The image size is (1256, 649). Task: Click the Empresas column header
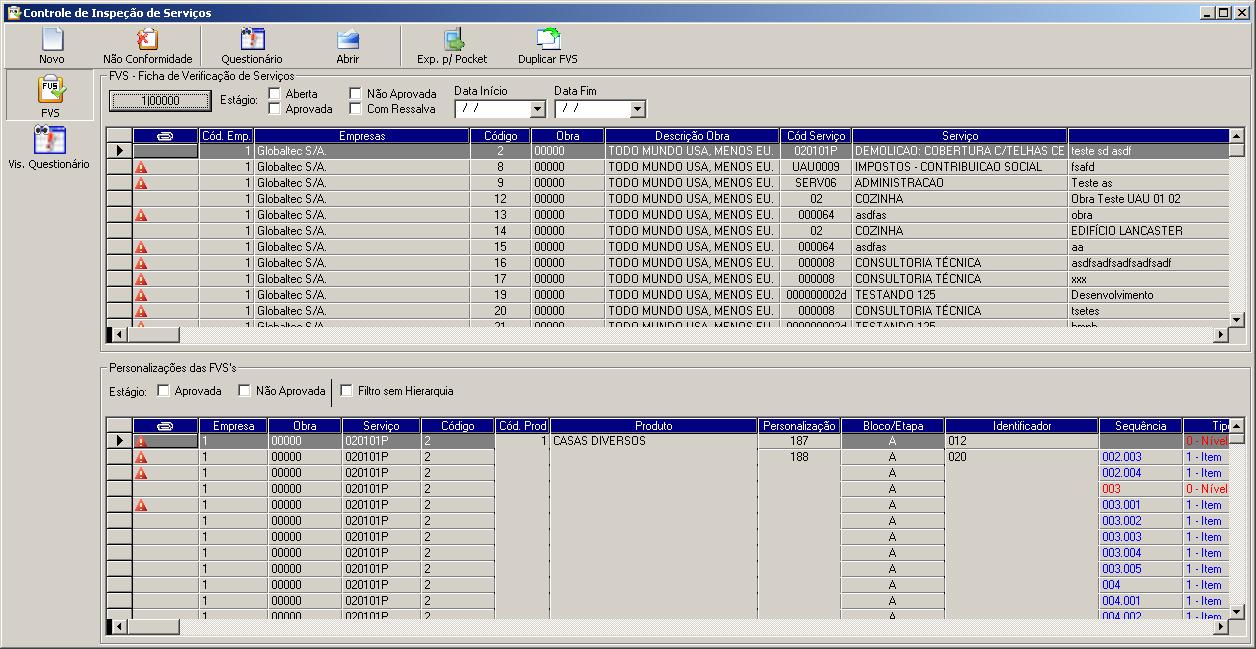[361, 136]
